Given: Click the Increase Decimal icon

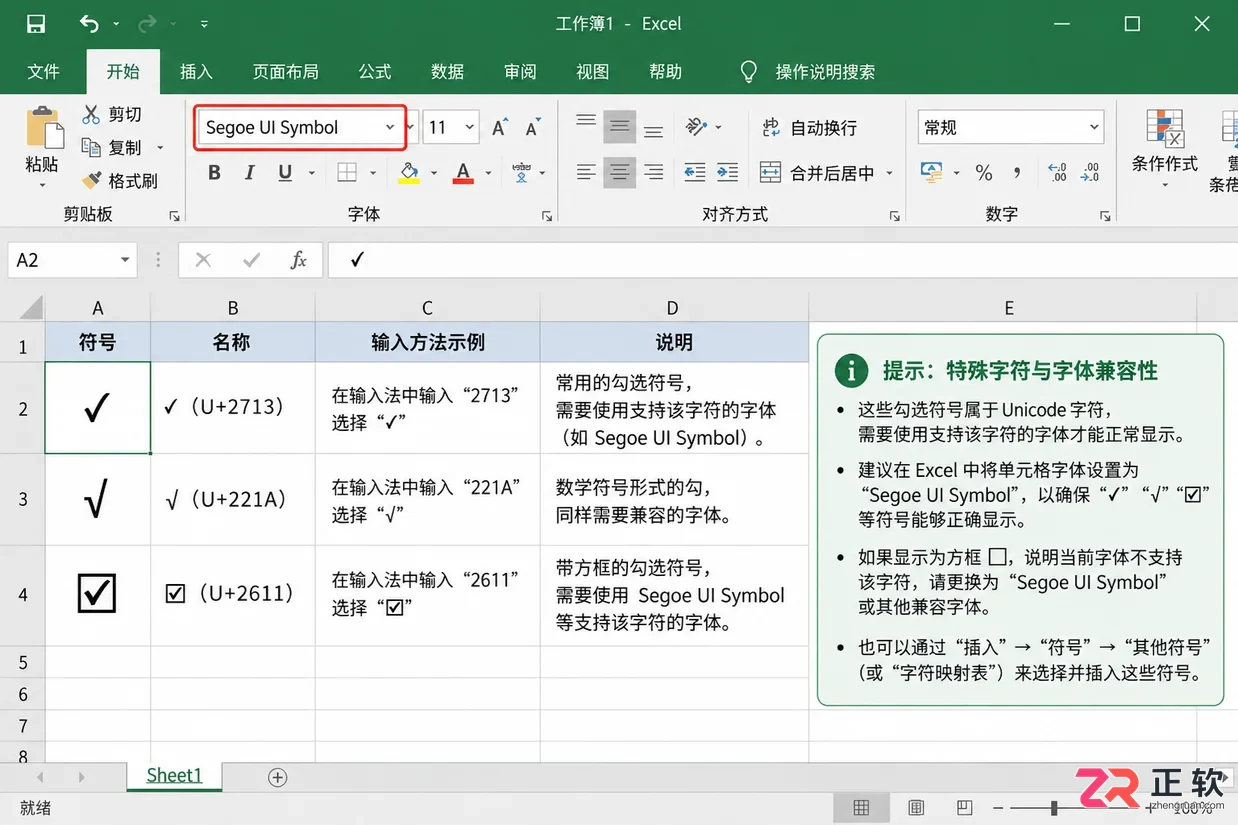Looking at the screenshot, I should (1058, 173).
